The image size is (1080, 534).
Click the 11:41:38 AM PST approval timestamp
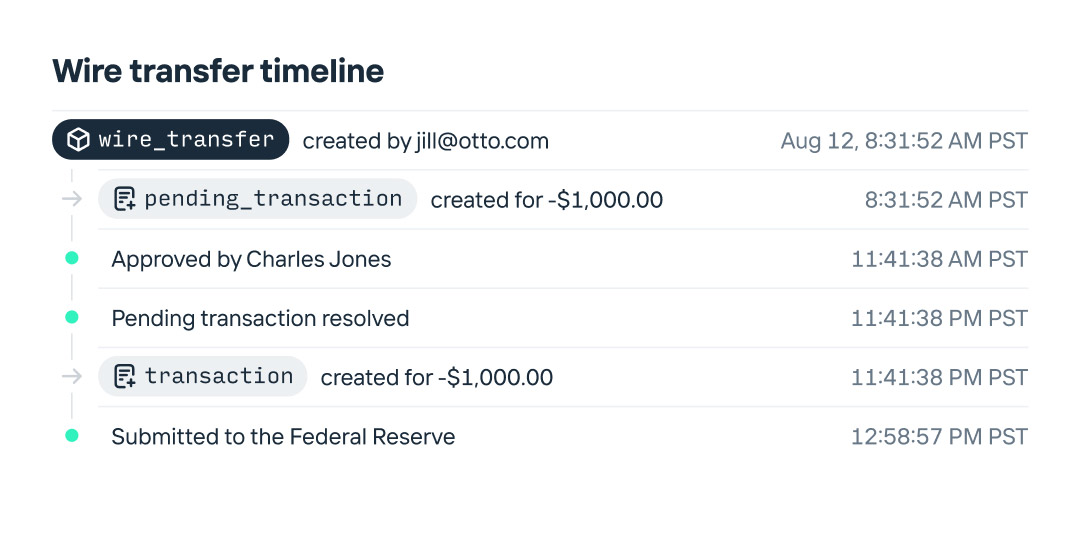[x=939, y=260]
